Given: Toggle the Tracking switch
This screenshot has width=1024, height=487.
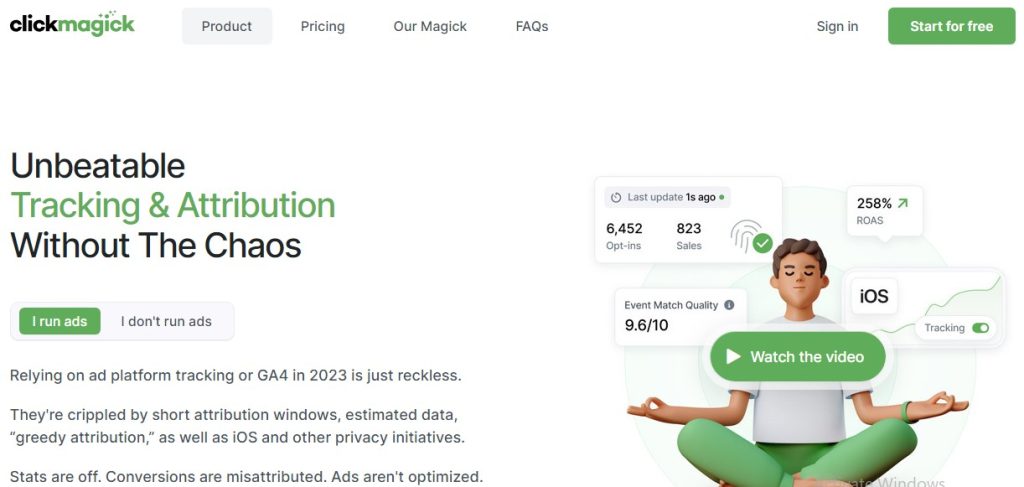Looking at the screenshot, I should (980, 328).
